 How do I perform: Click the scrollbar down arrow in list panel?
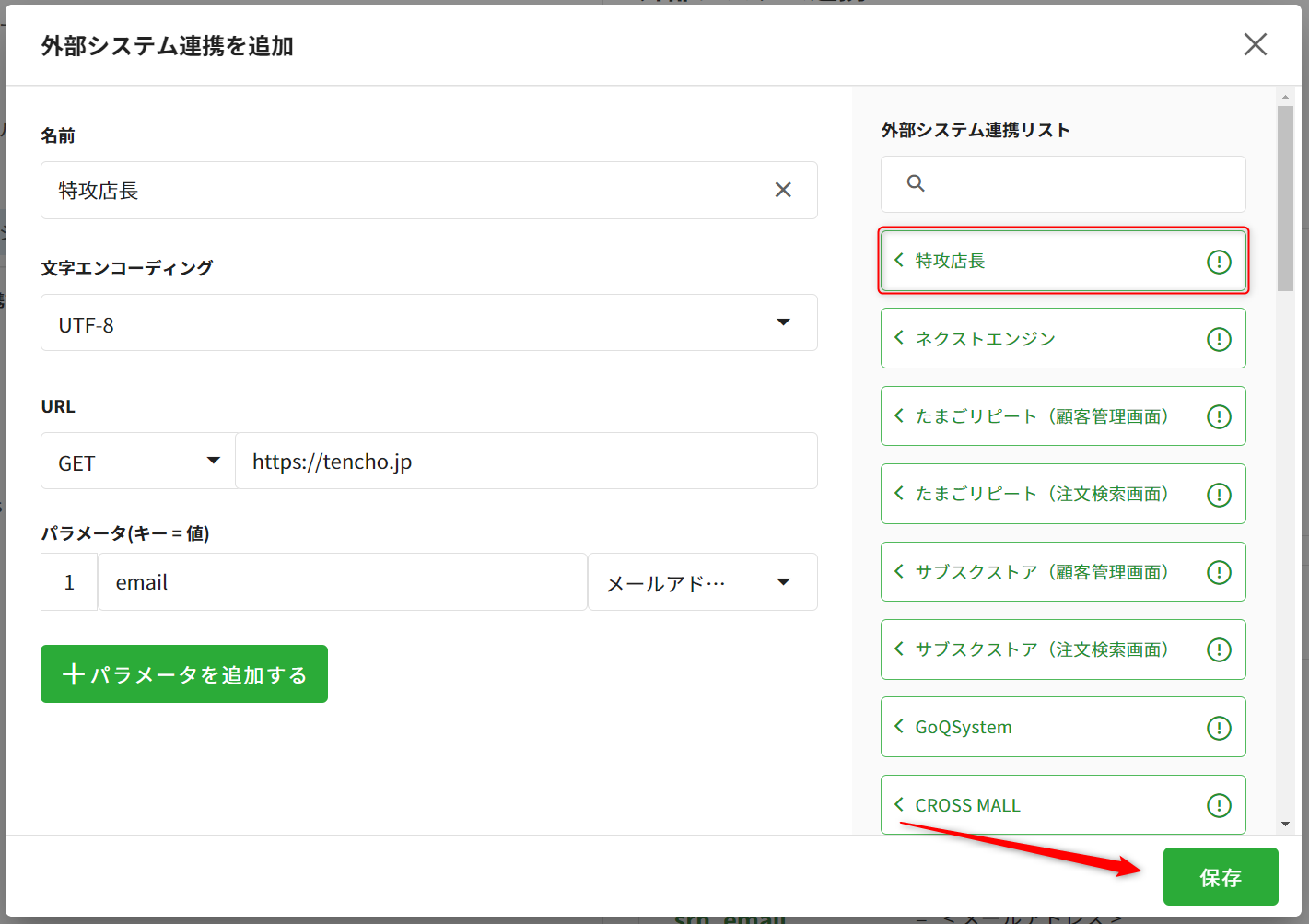coord(1285,825)
